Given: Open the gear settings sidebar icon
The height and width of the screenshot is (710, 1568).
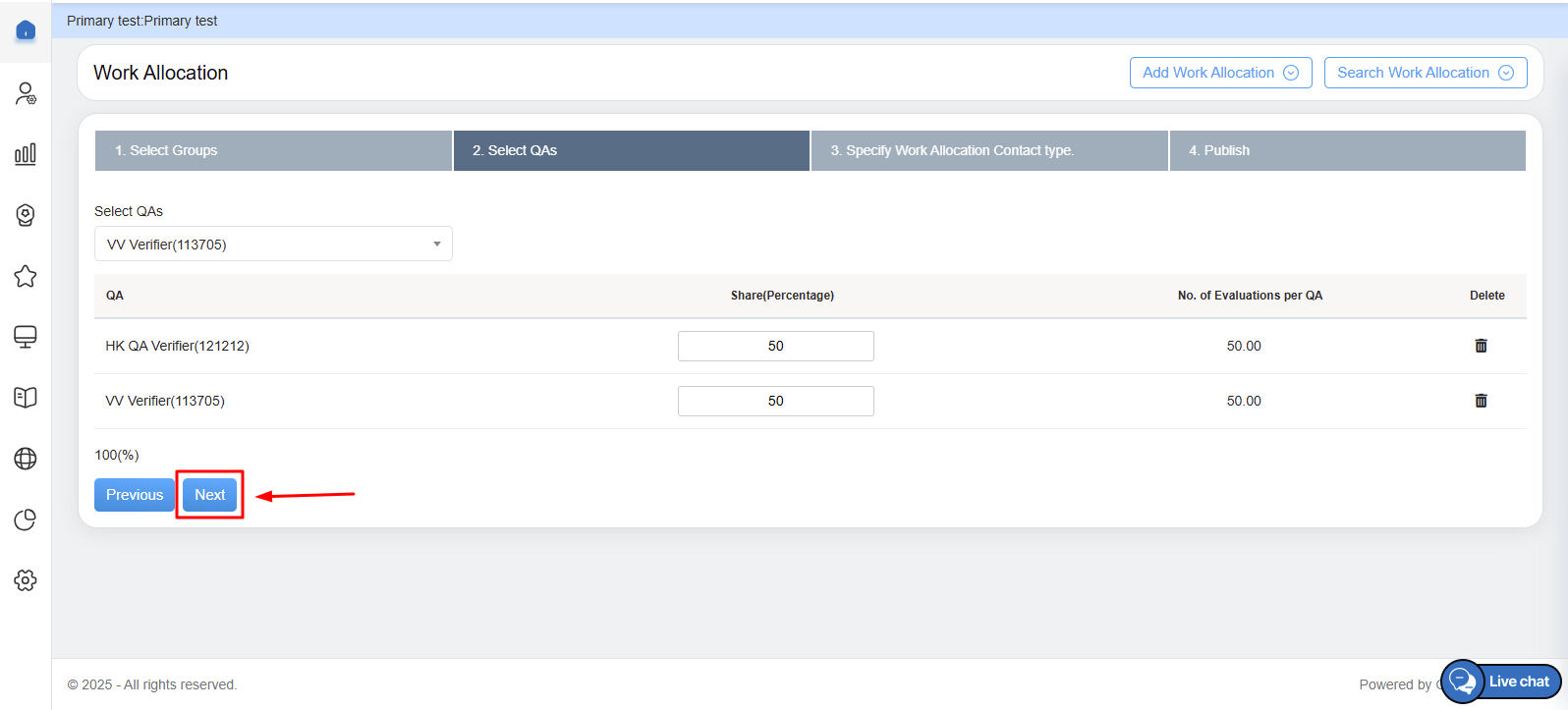Looking at the screenshot, I should coord(26,580).
